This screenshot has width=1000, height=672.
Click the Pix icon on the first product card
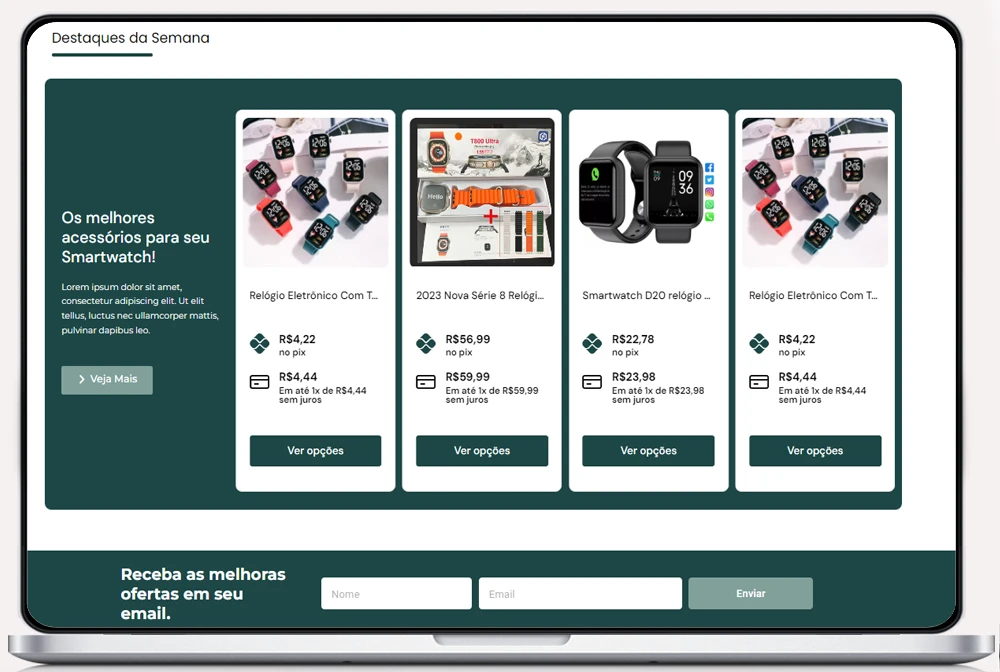tap(258, 345)
